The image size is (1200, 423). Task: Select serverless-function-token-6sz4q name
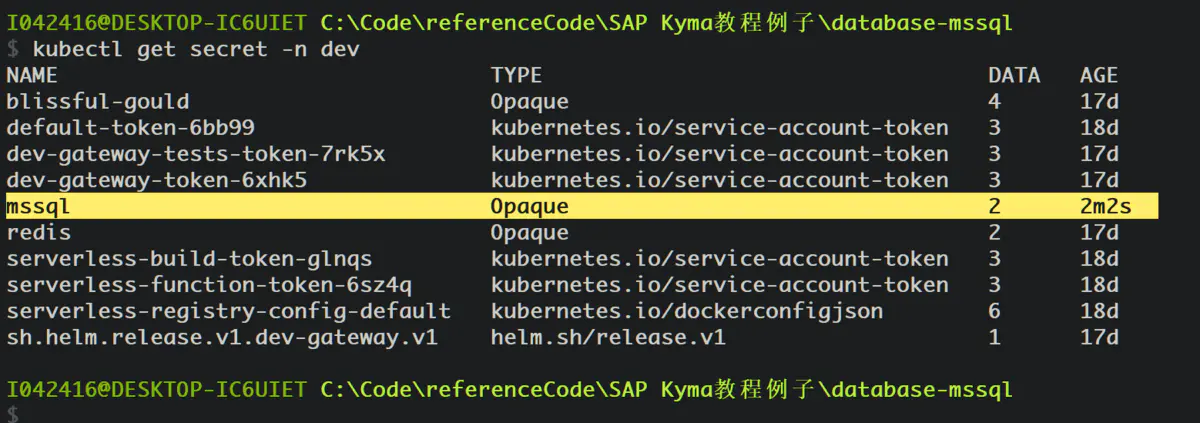pos(208,284)
